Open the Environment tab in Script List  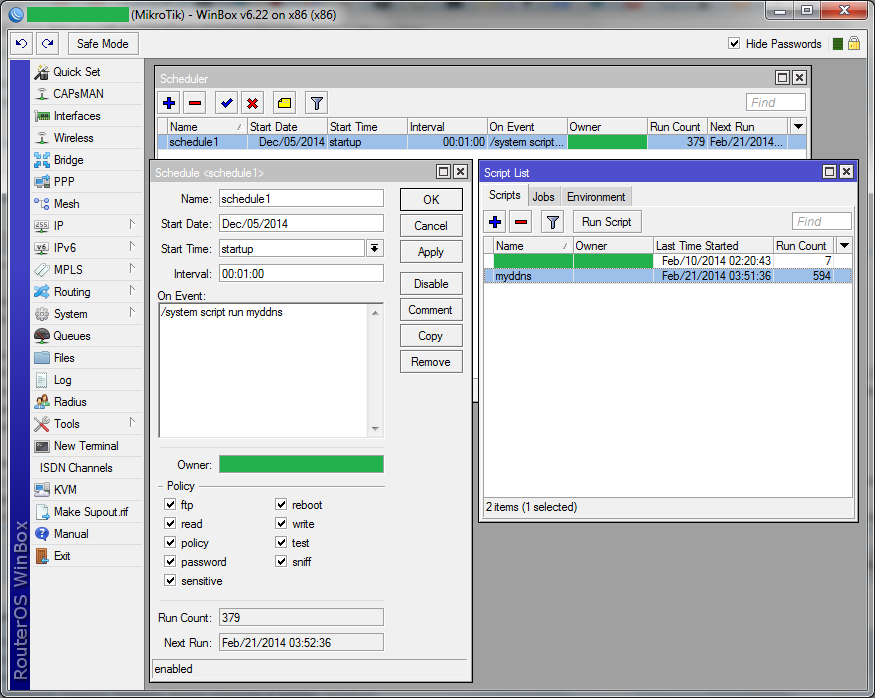point(596,197)
